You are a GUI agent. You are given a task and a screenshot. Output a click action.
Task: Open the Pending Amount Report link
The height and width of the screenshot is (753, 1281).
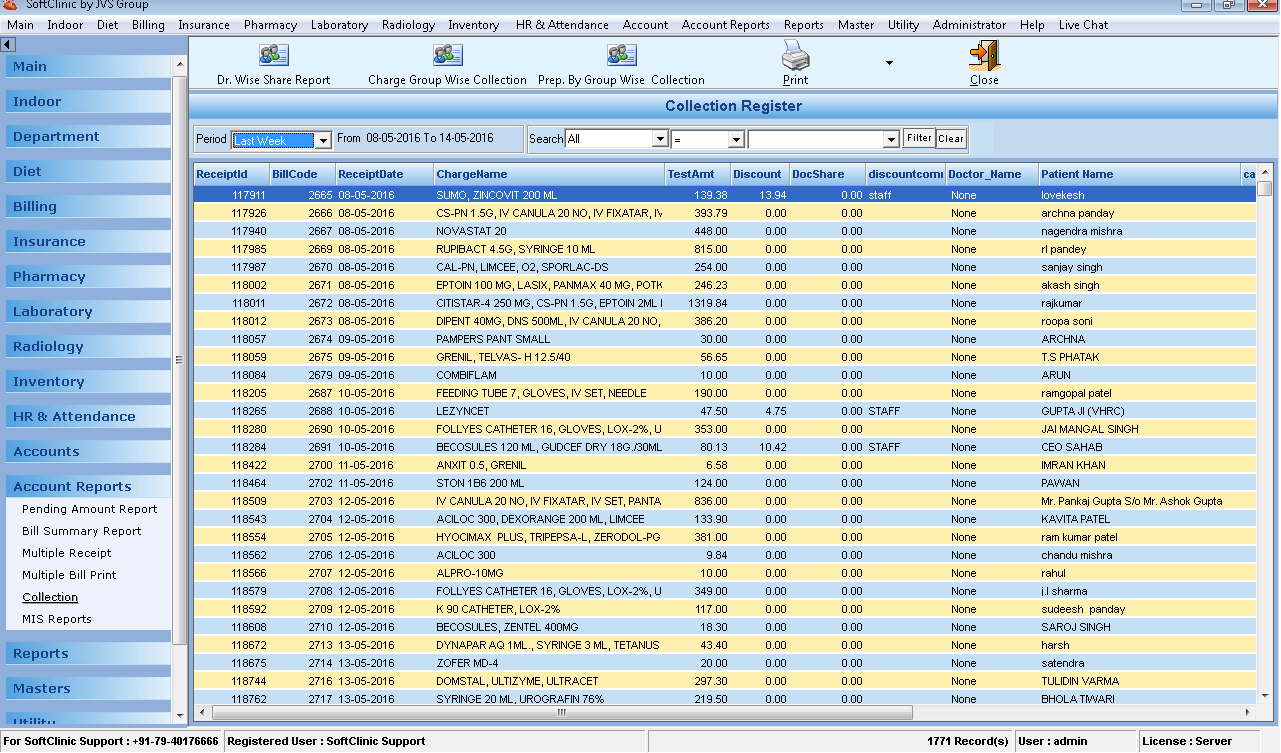click(90, 509)
